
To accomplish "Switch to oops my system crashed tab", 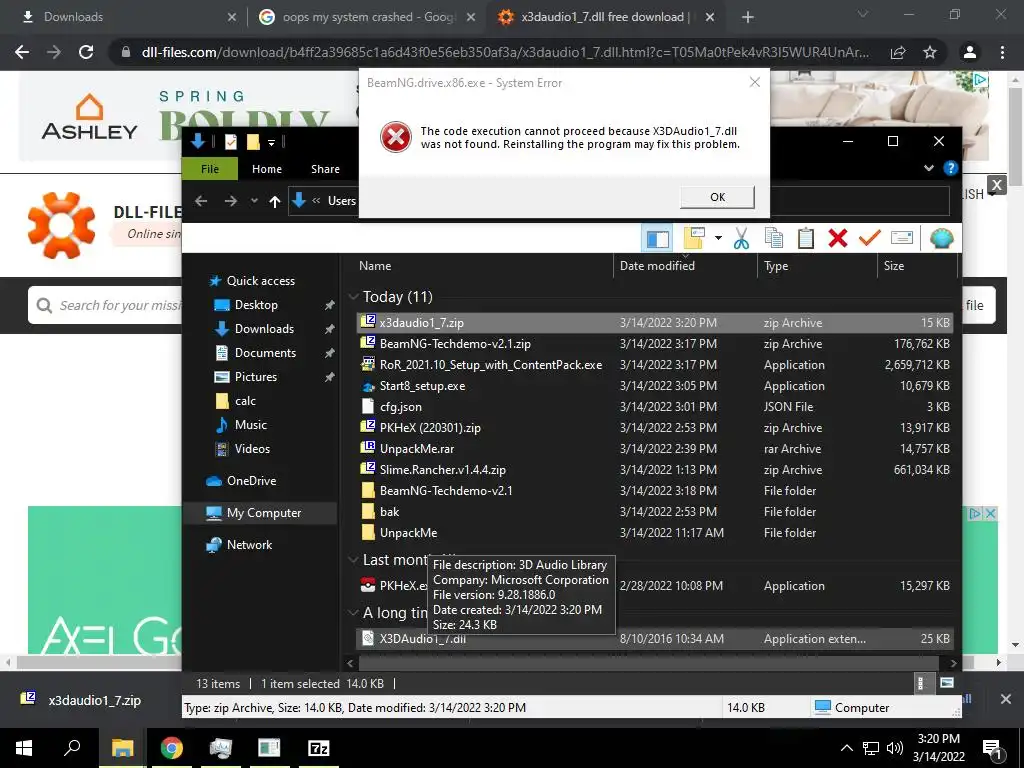I will coord(368,17).
